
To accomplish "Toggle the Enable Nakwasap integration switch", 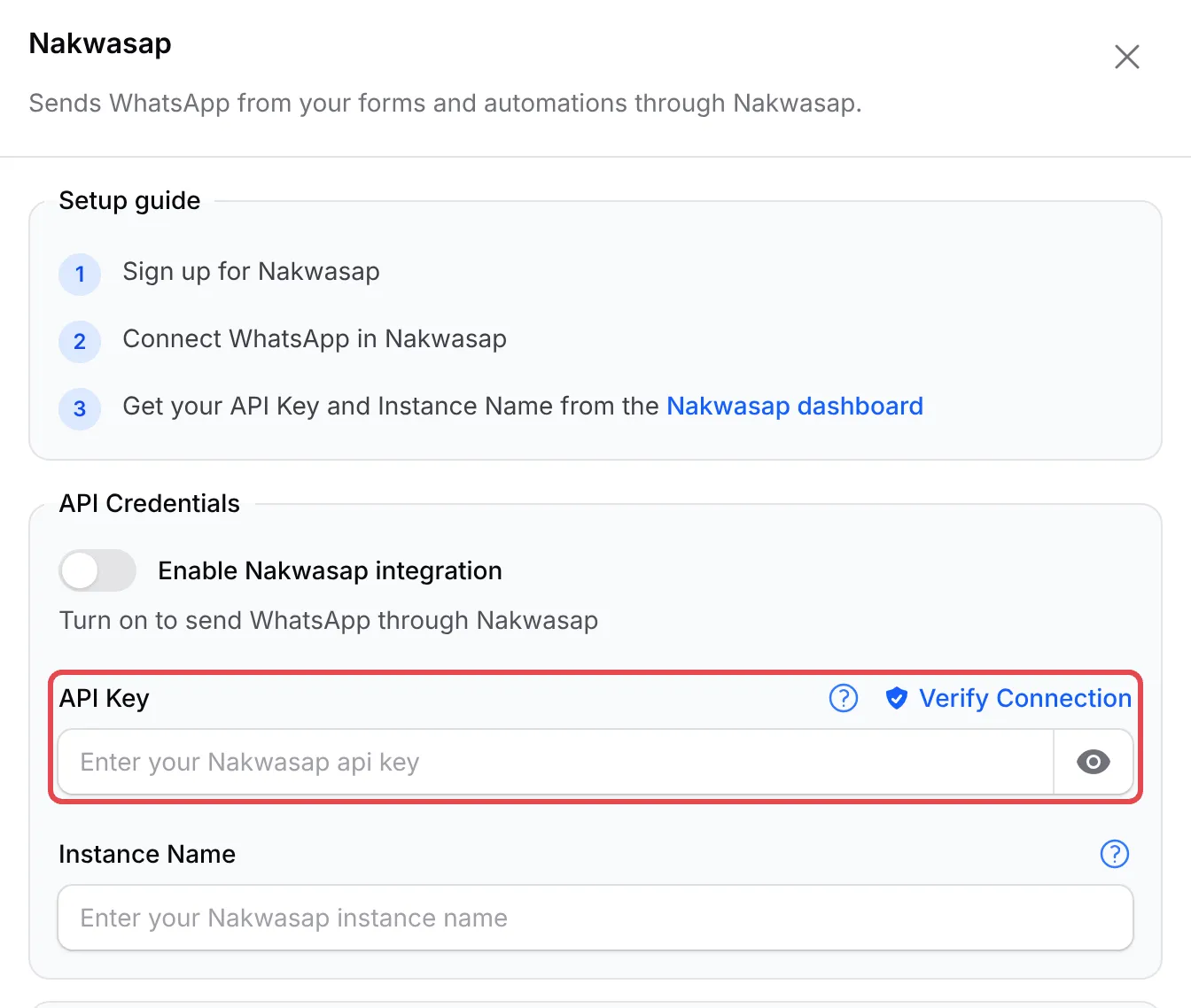I will click(97, 570).
